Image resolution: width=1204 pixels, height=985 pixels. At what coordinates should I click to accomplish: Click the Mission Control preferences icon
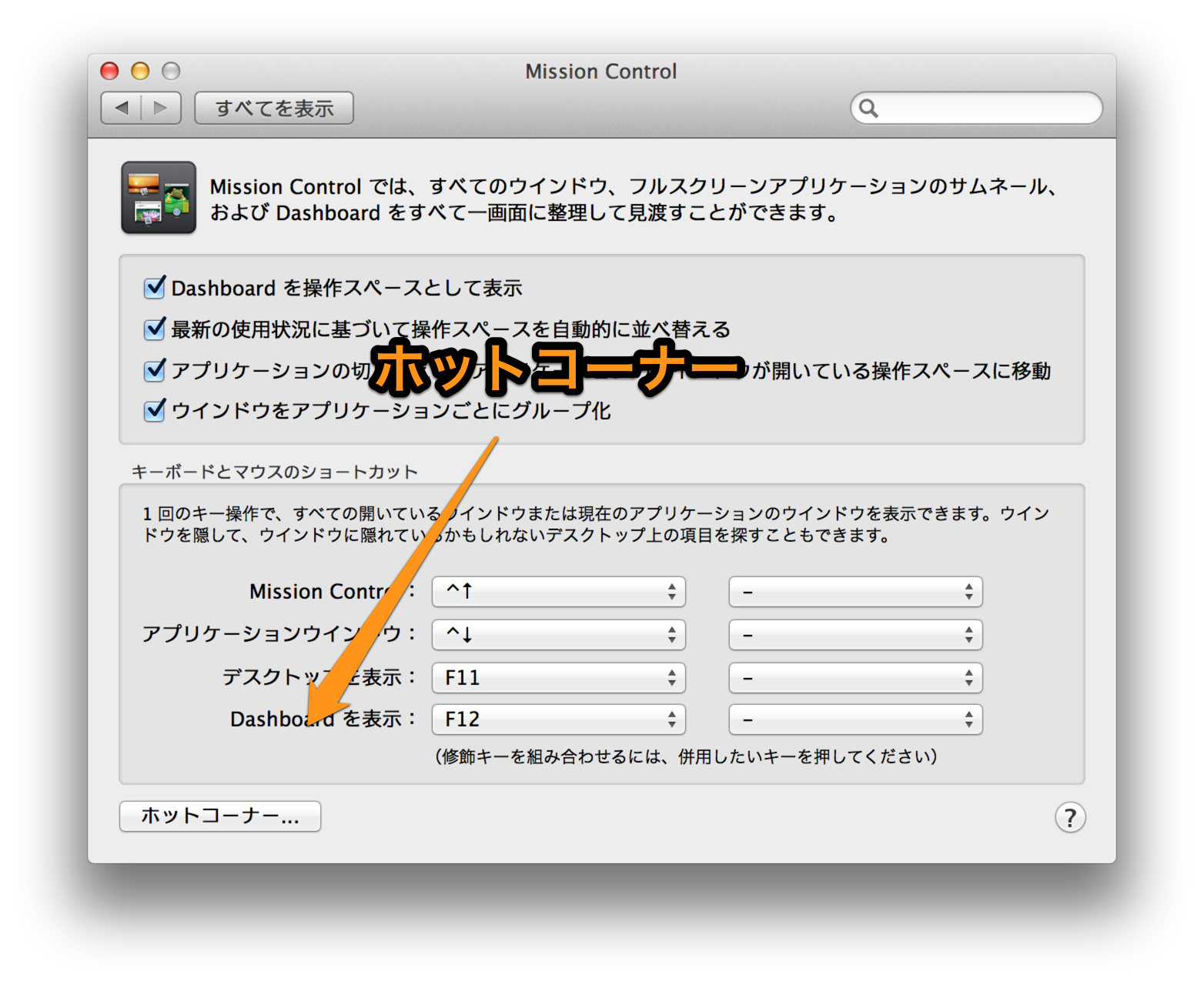click(159, 198)
